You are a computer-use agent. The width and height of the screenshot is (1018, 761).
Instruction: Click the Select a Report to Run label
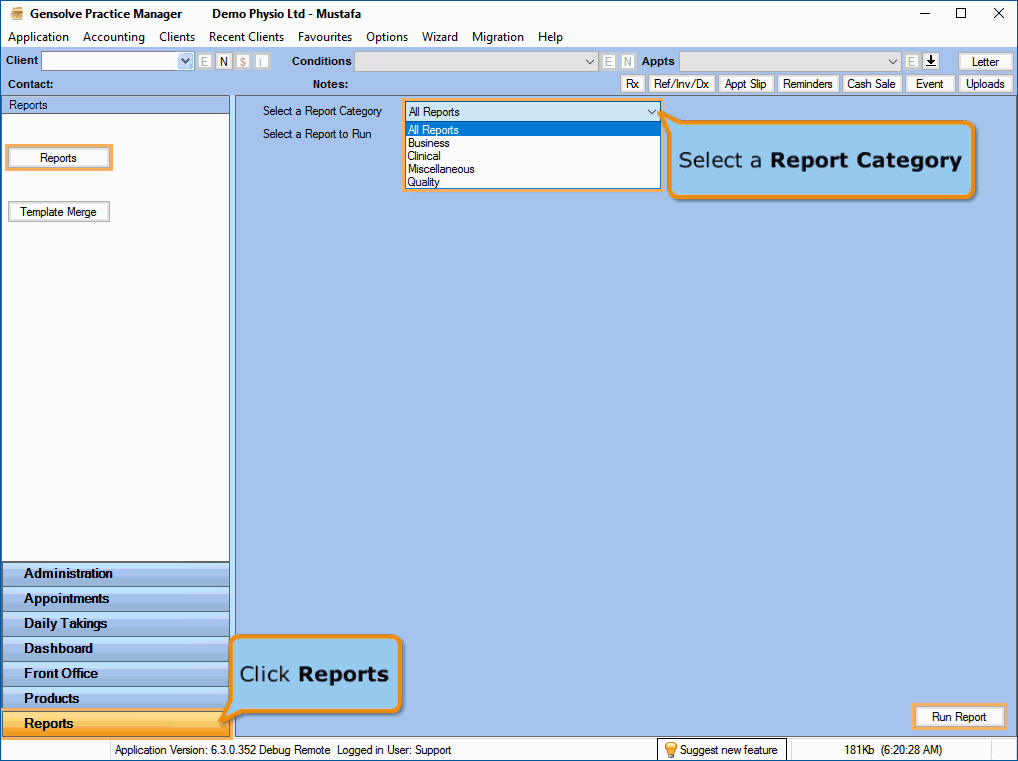(x=317, y=134)
